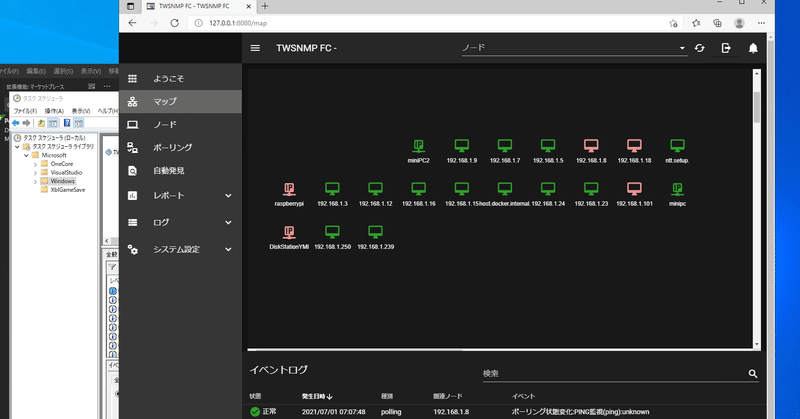This screenshot has height=419, width=800.
Task: Select タスク スケジューラ (ローカル) tree root
Action: [x=54, y=138]
